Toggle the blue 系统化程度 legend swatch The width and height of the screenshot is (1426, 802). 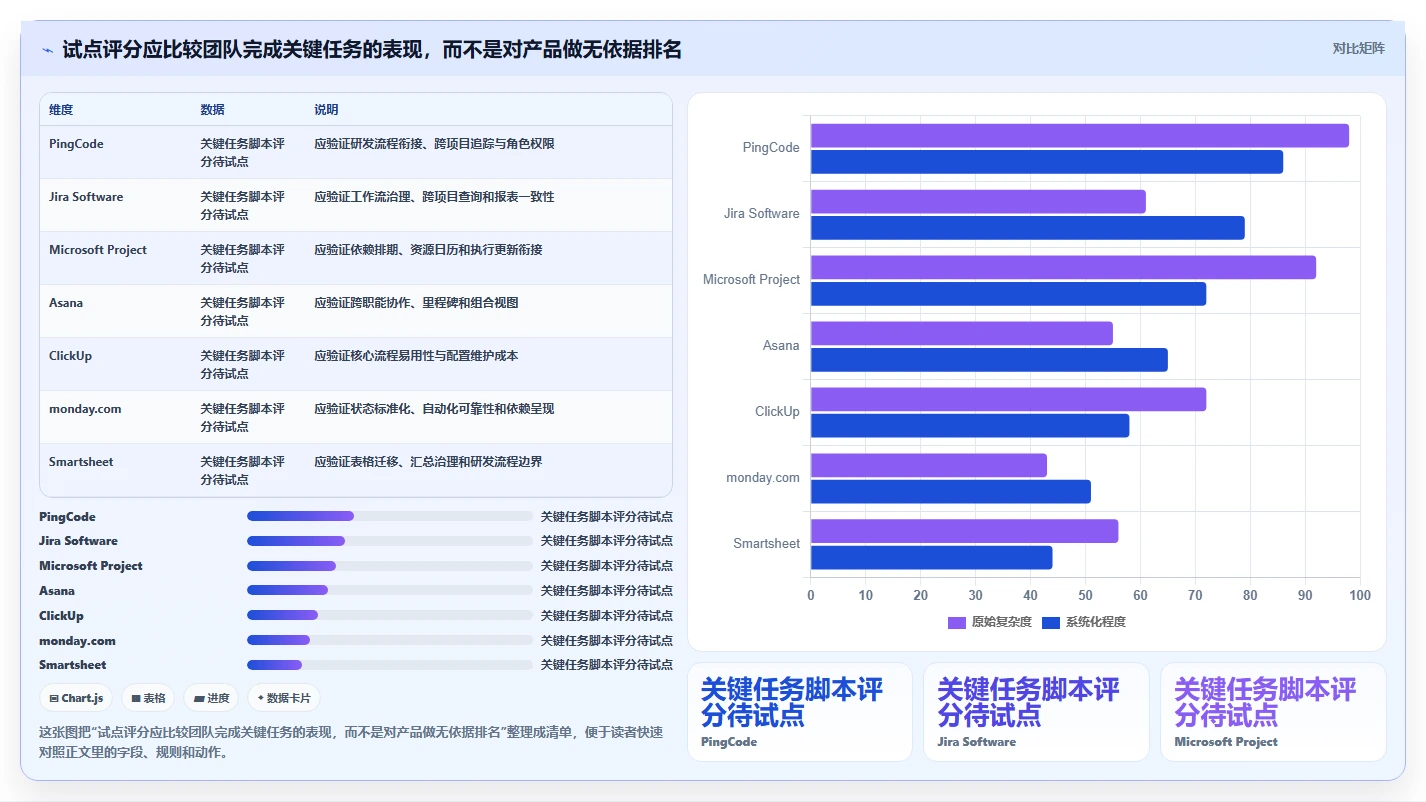pyautogui.click(x=1051, y=622)
